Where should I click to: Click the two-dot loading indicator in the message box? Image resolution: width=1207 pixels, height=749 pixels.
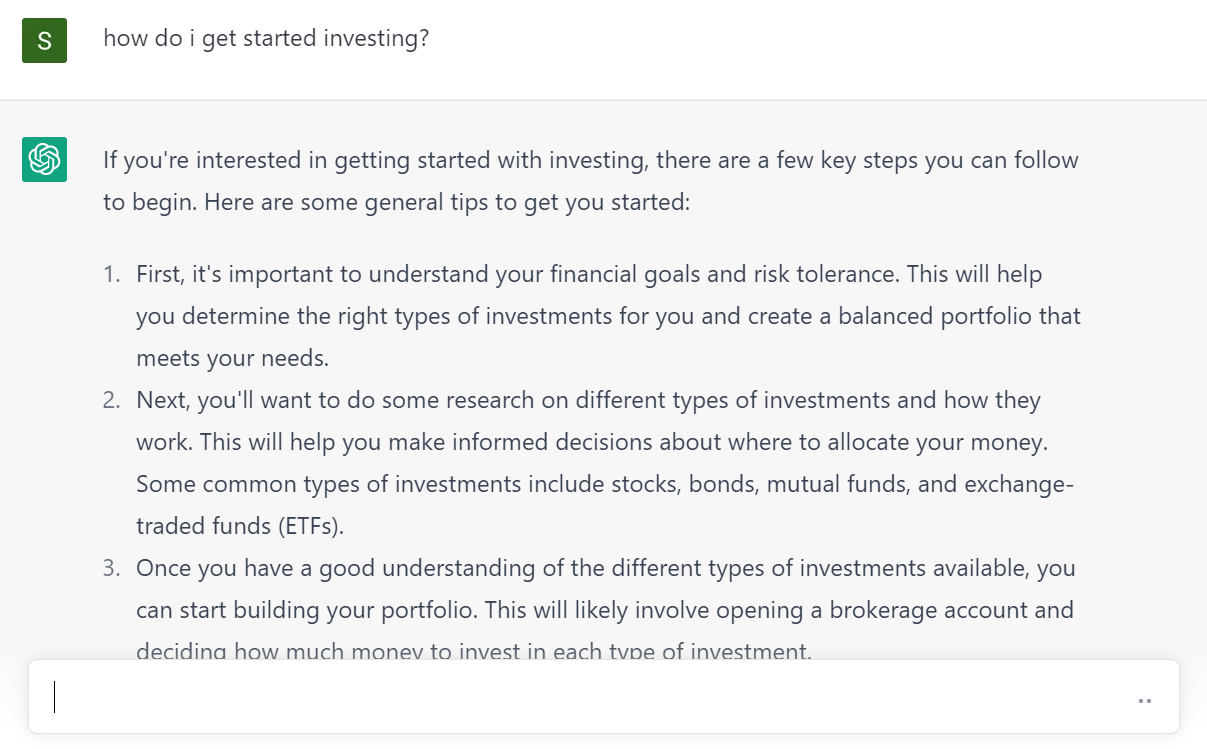(x=1145, y=701)
